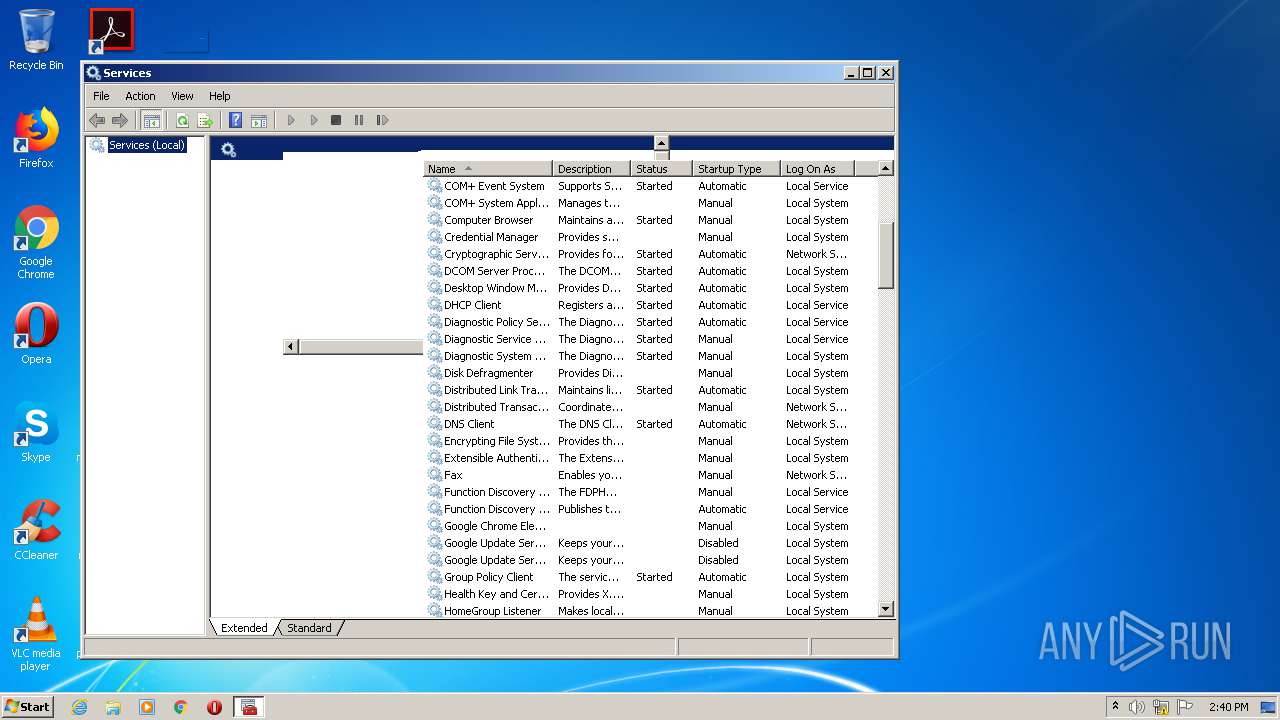Select Cryptographic Services row
This screenshot has width=1280, height=720.
[651, 254]
